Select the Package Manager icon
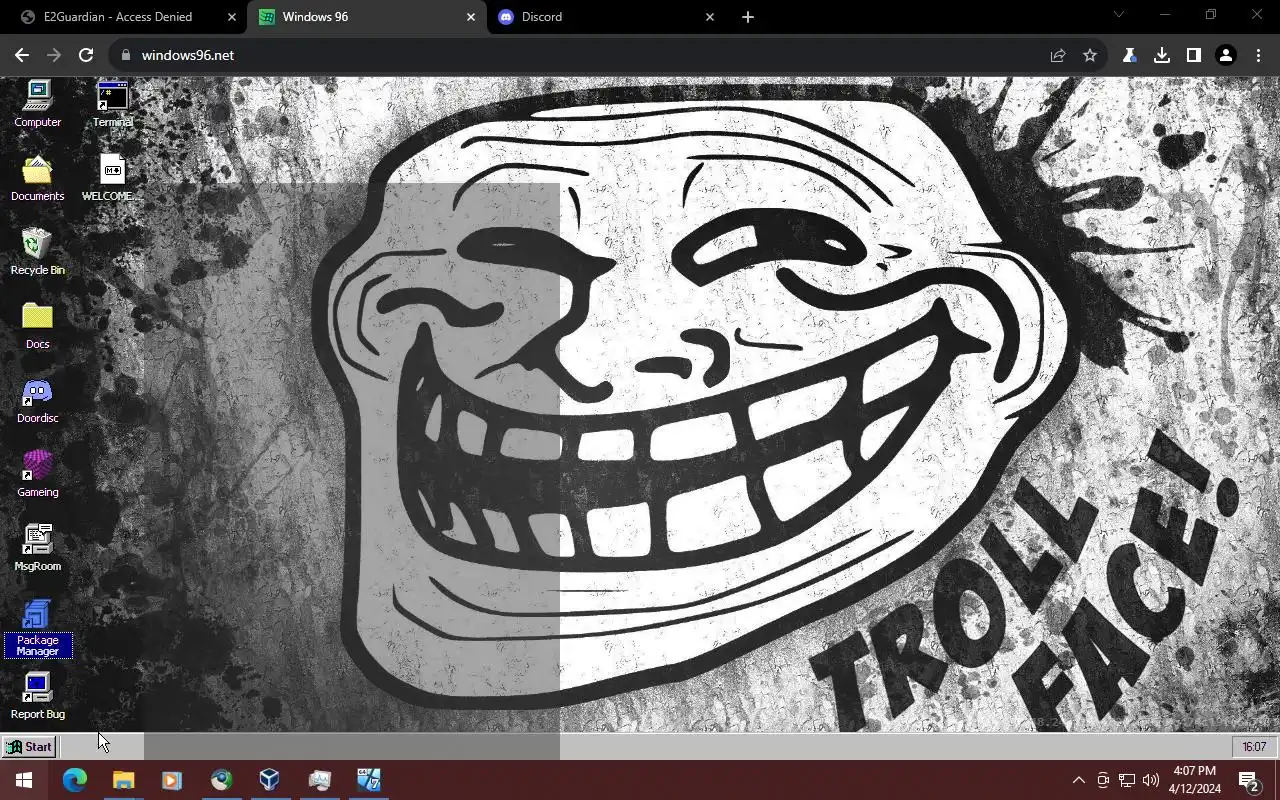This screenshot has height=800, width=1280. click(x=37, y=628)
